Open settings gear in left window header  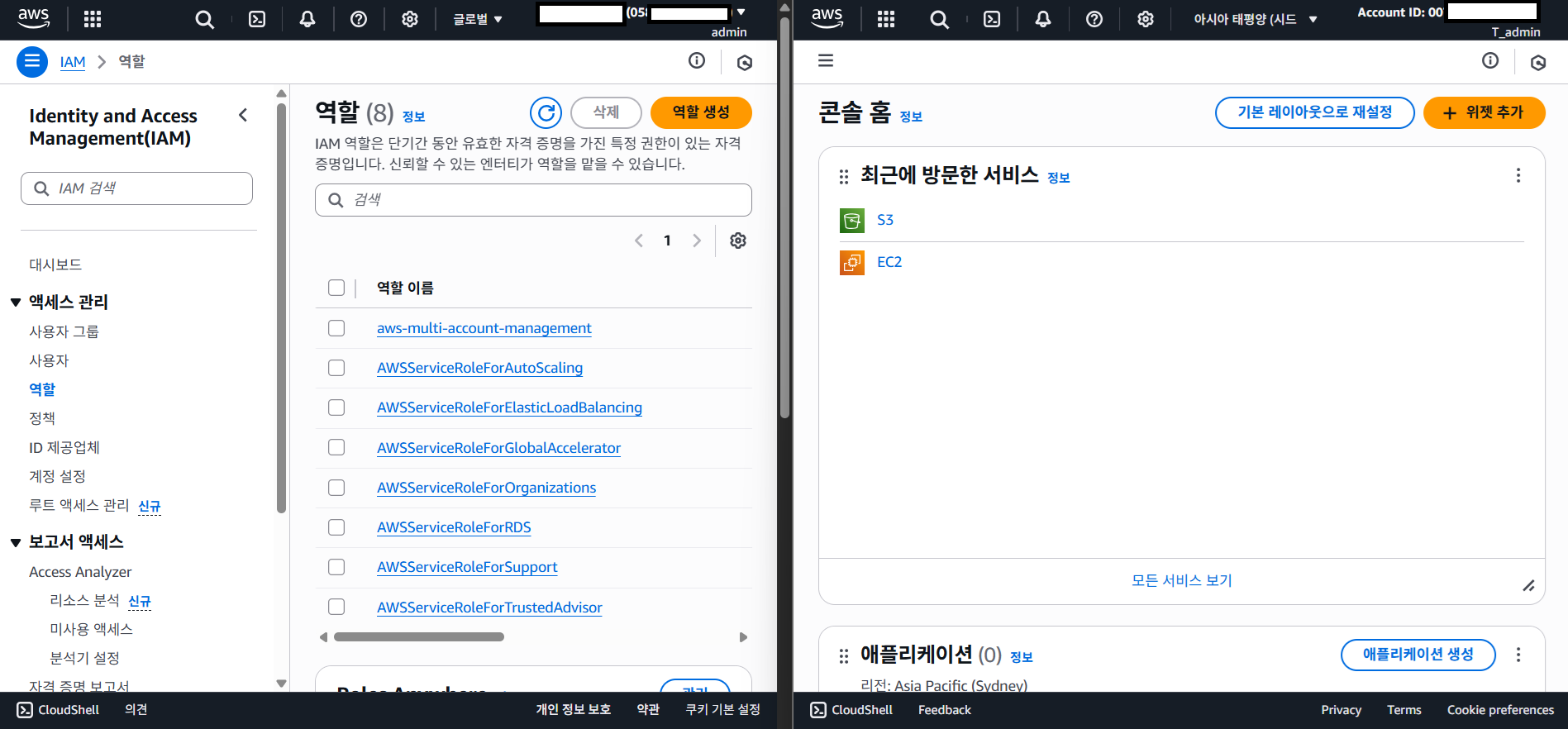tap(410, 19)
